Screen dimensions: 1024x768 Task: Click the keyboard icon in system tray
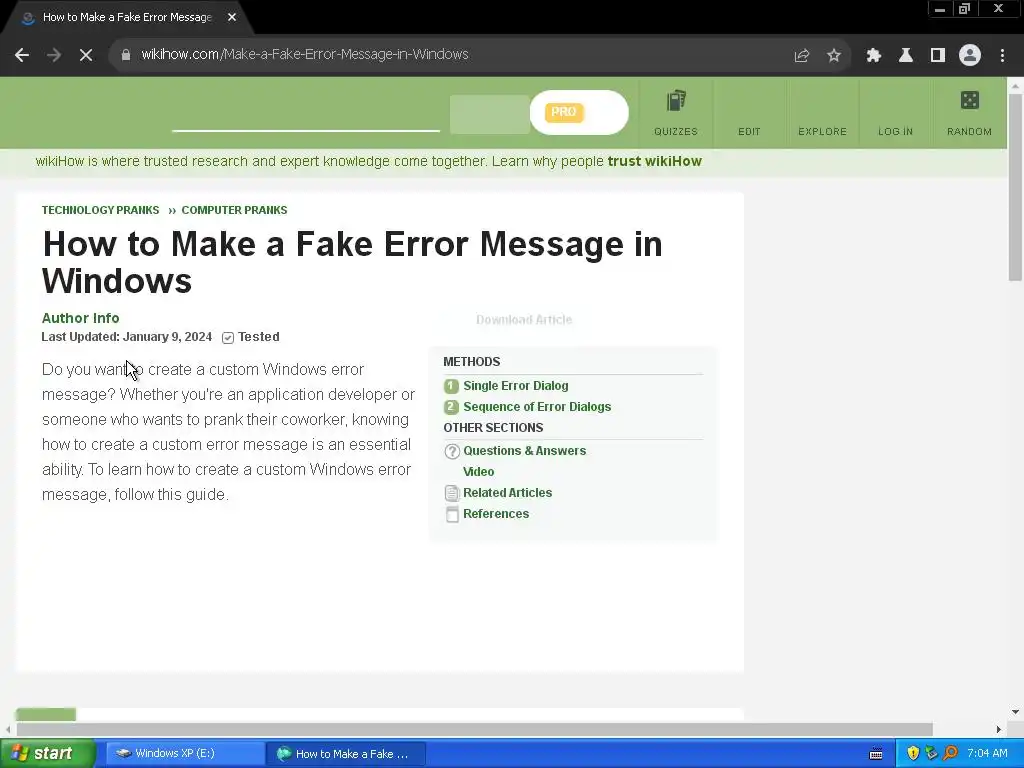coord(876,754)
